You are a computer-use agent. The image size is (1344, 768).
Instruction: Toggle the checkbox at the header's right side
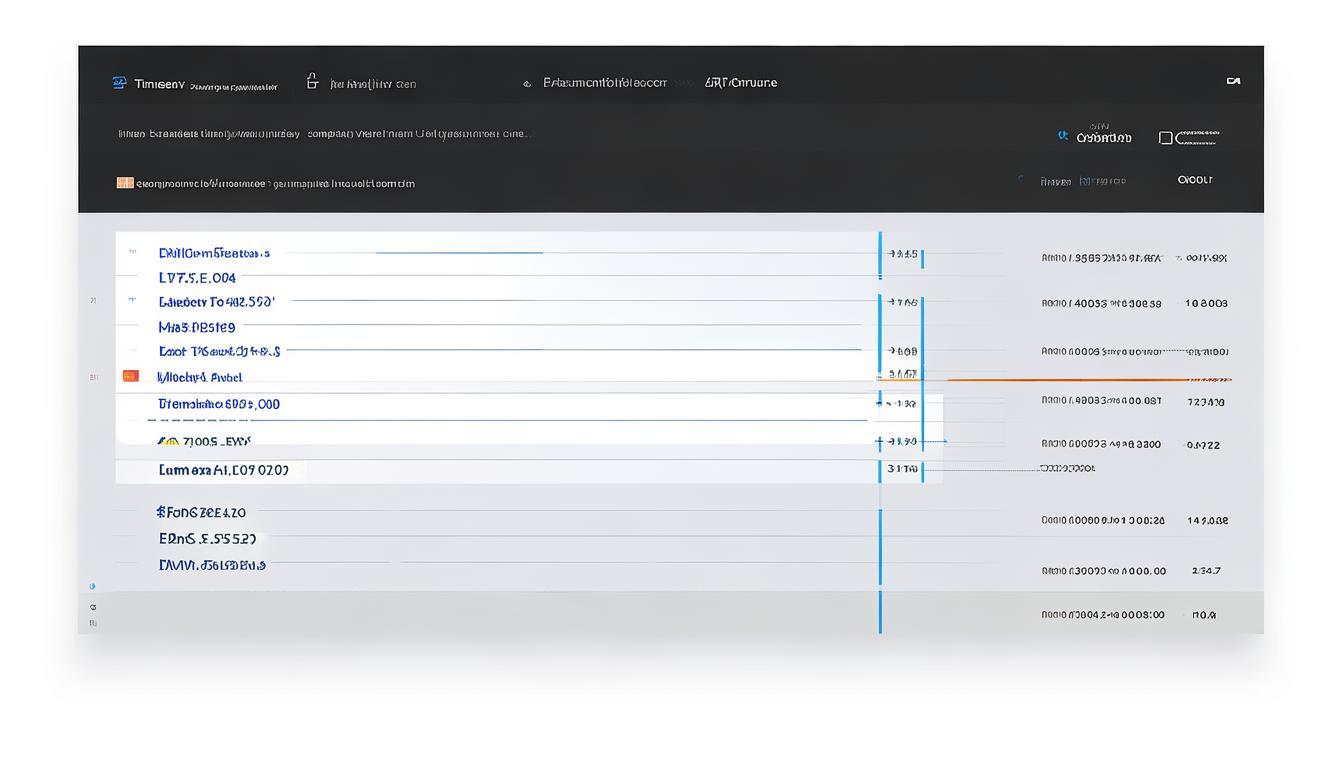(x=1165, y=138)
